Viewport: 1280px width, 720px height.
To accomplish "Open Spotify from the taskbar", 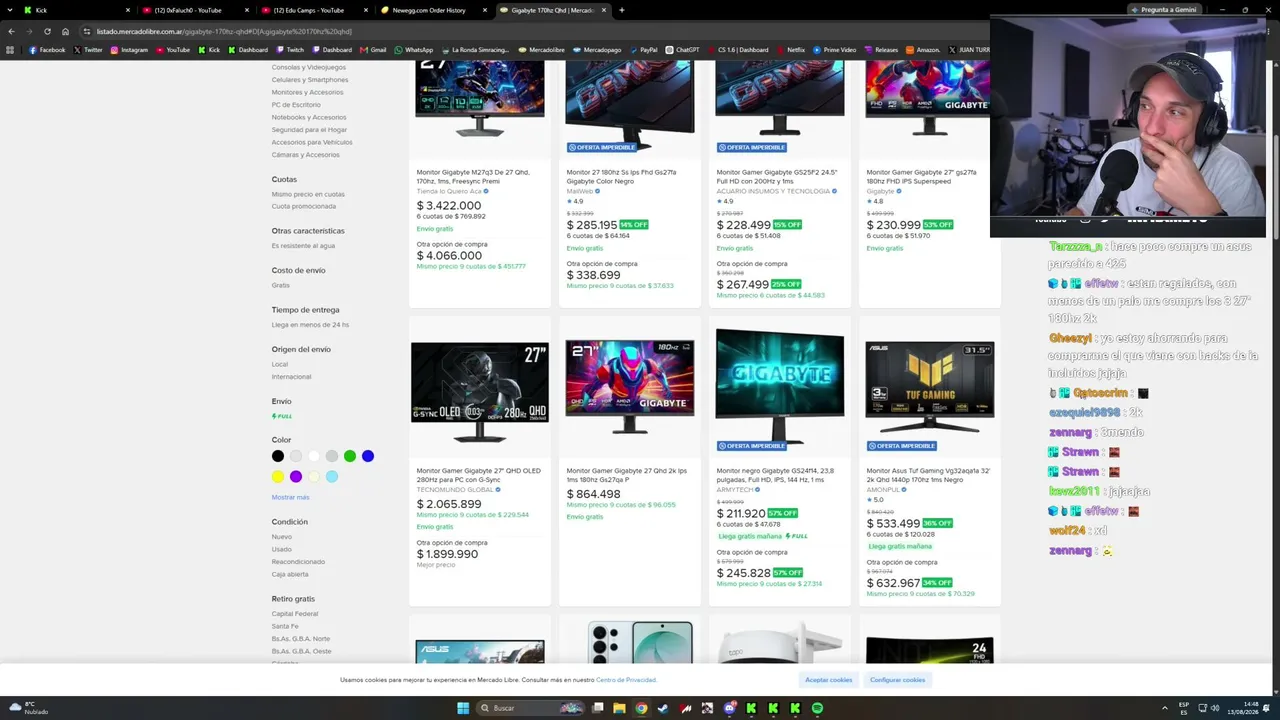I will click(x=817, y=708).
